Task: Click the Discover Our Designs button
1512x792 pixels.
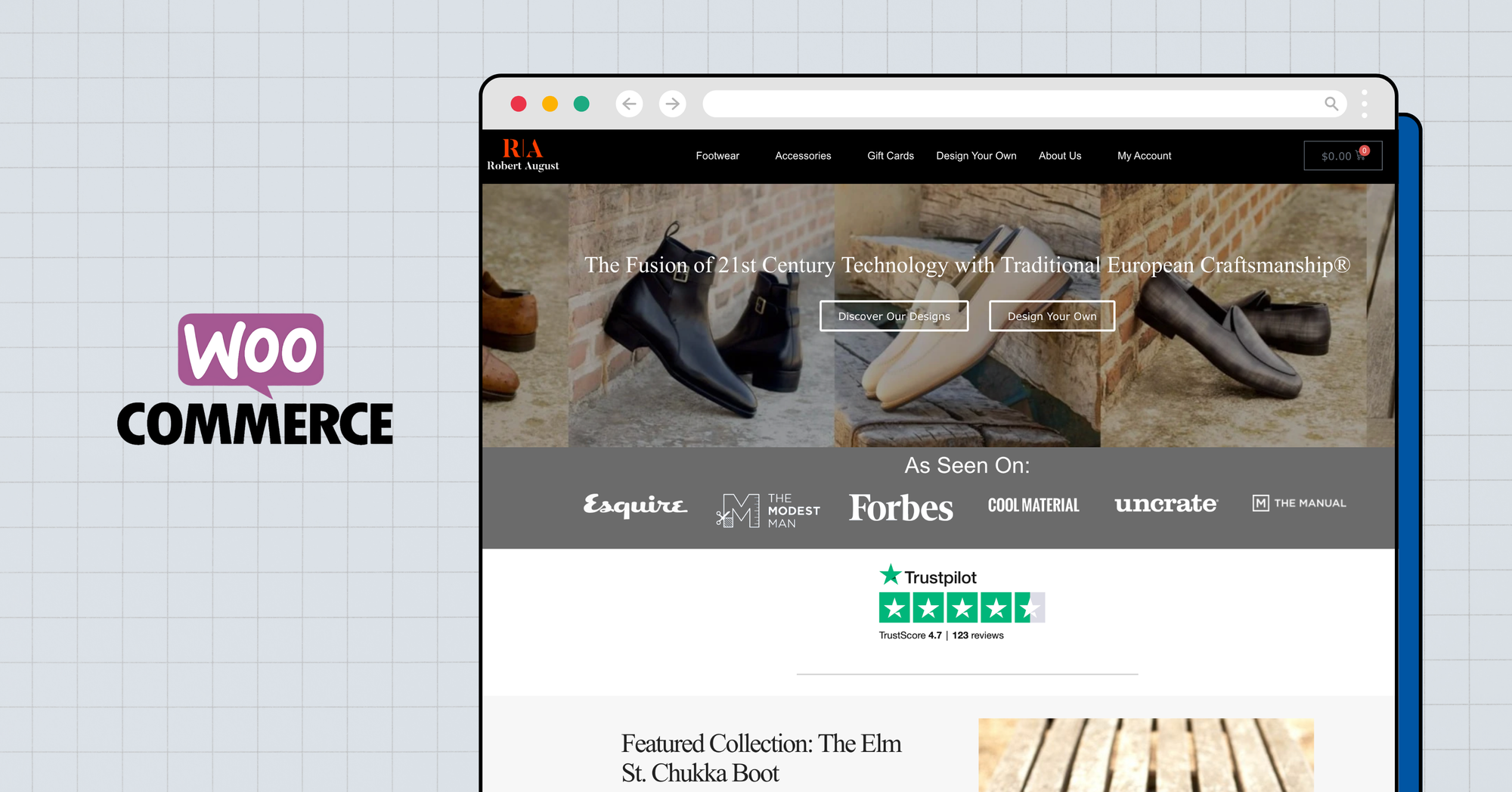Action: (894, 316)
